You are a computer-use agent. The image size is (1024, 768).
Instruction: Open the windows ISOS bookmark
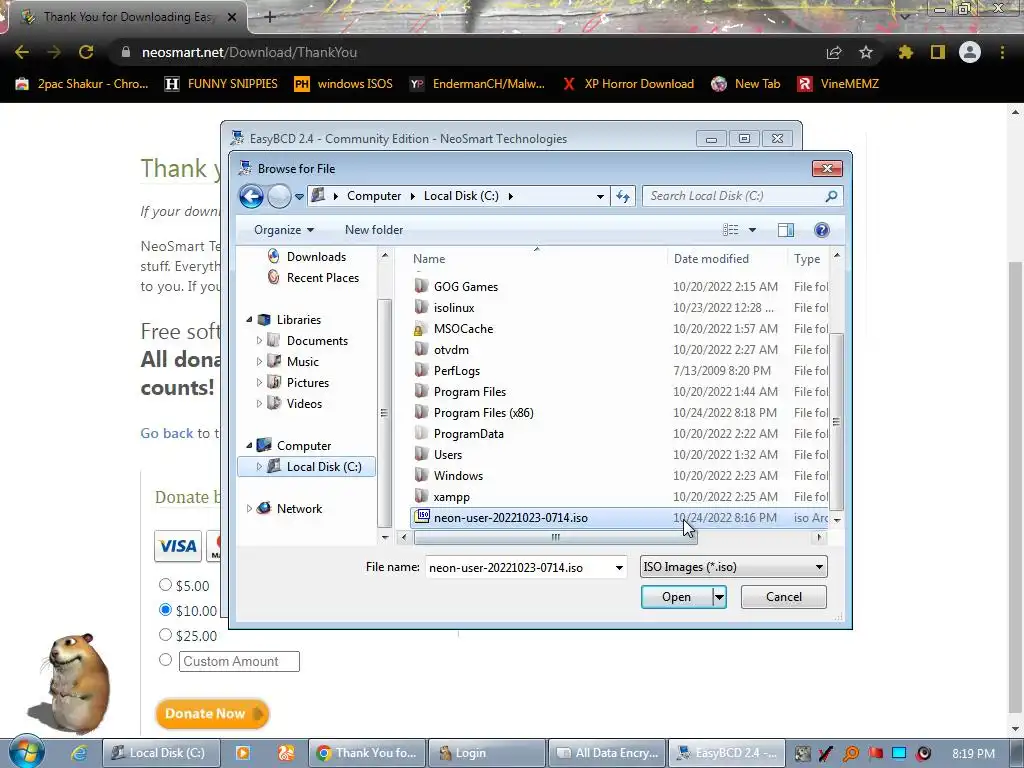tap(344, 84)
